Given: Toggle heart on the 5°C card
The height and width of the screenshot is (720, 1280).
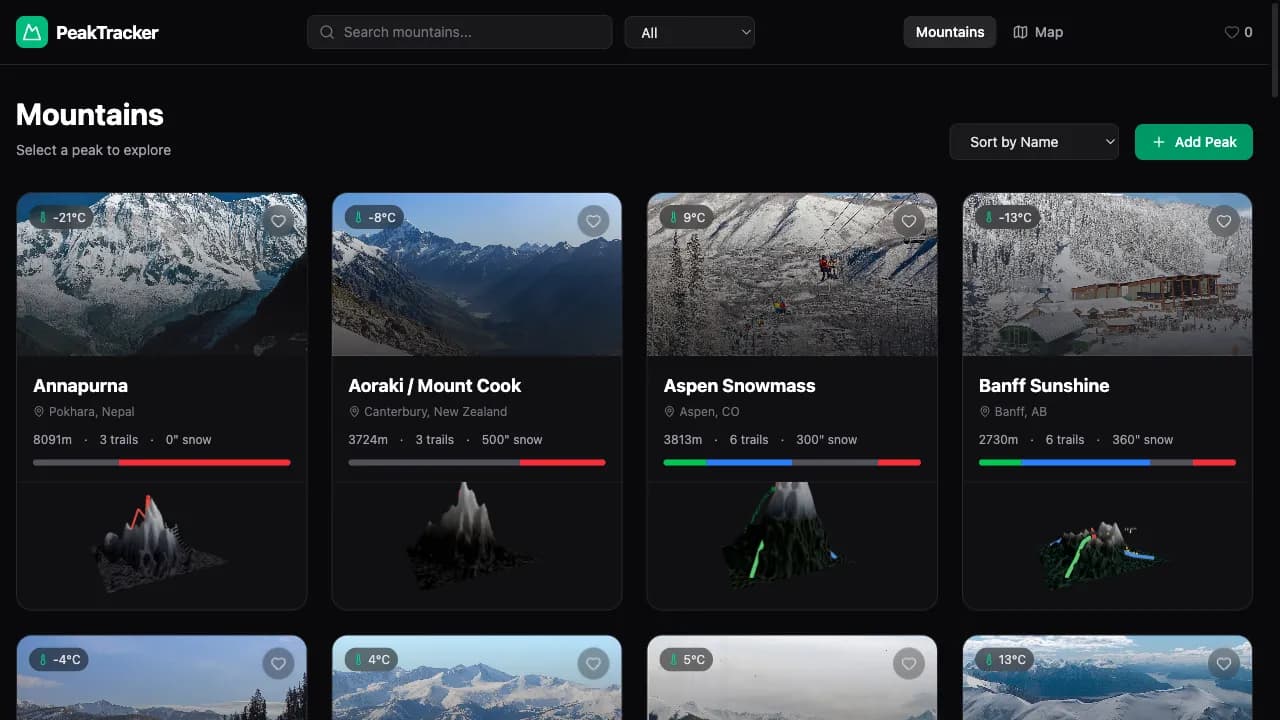Looking at the screenshot, I should [908, 663].
